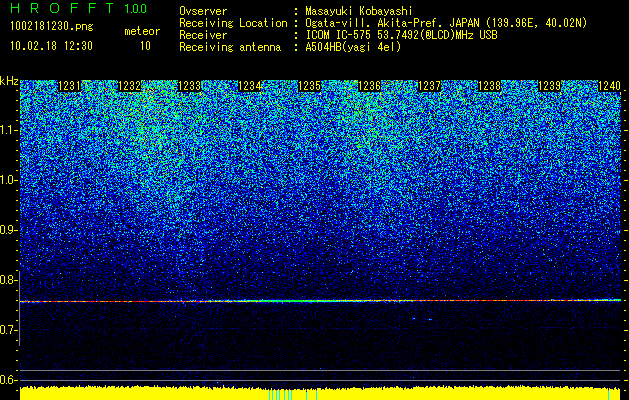
Task: Click the kHz axis unit label
Action: tap(9, 81)
